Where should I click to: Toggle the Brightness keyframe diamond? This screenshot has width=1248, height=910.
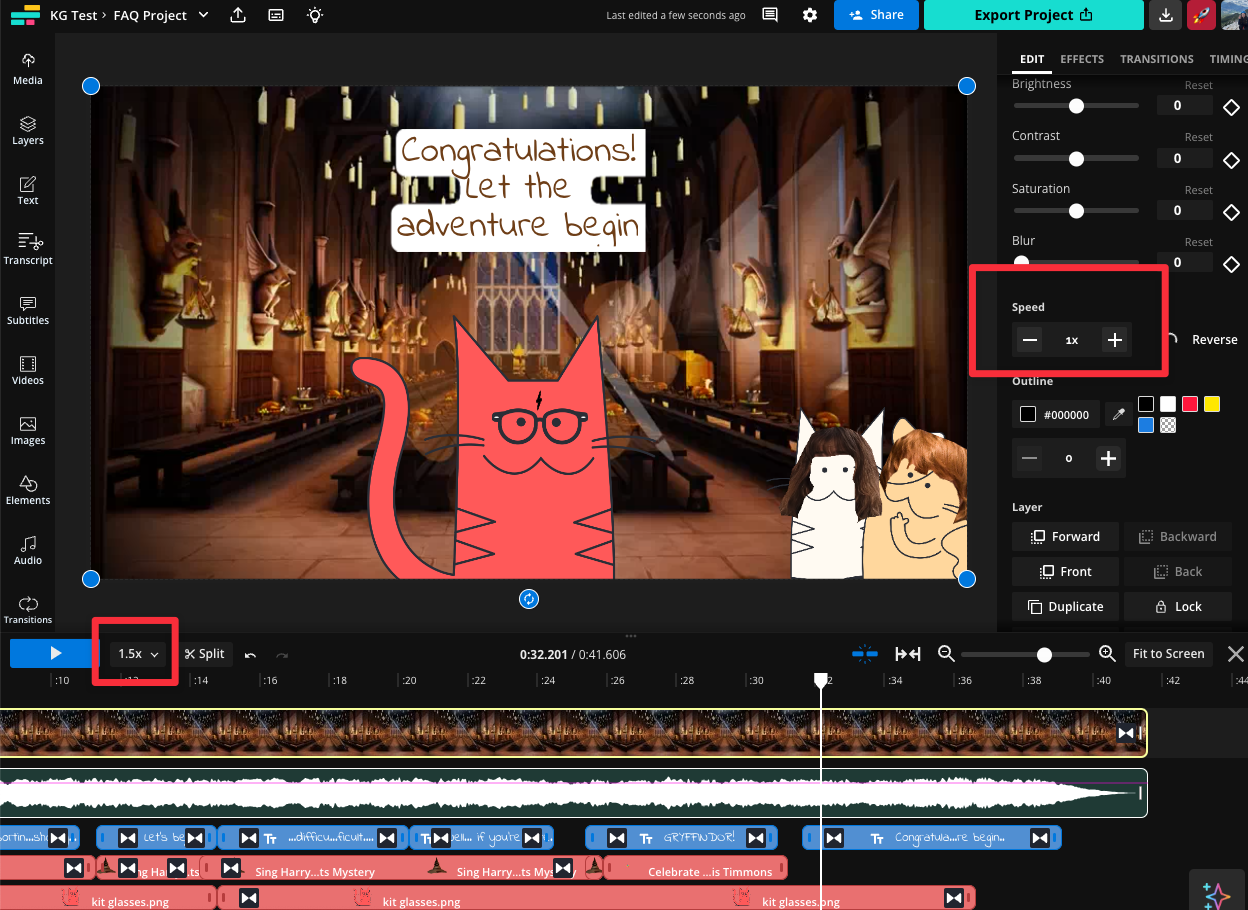pos(1232,106)
